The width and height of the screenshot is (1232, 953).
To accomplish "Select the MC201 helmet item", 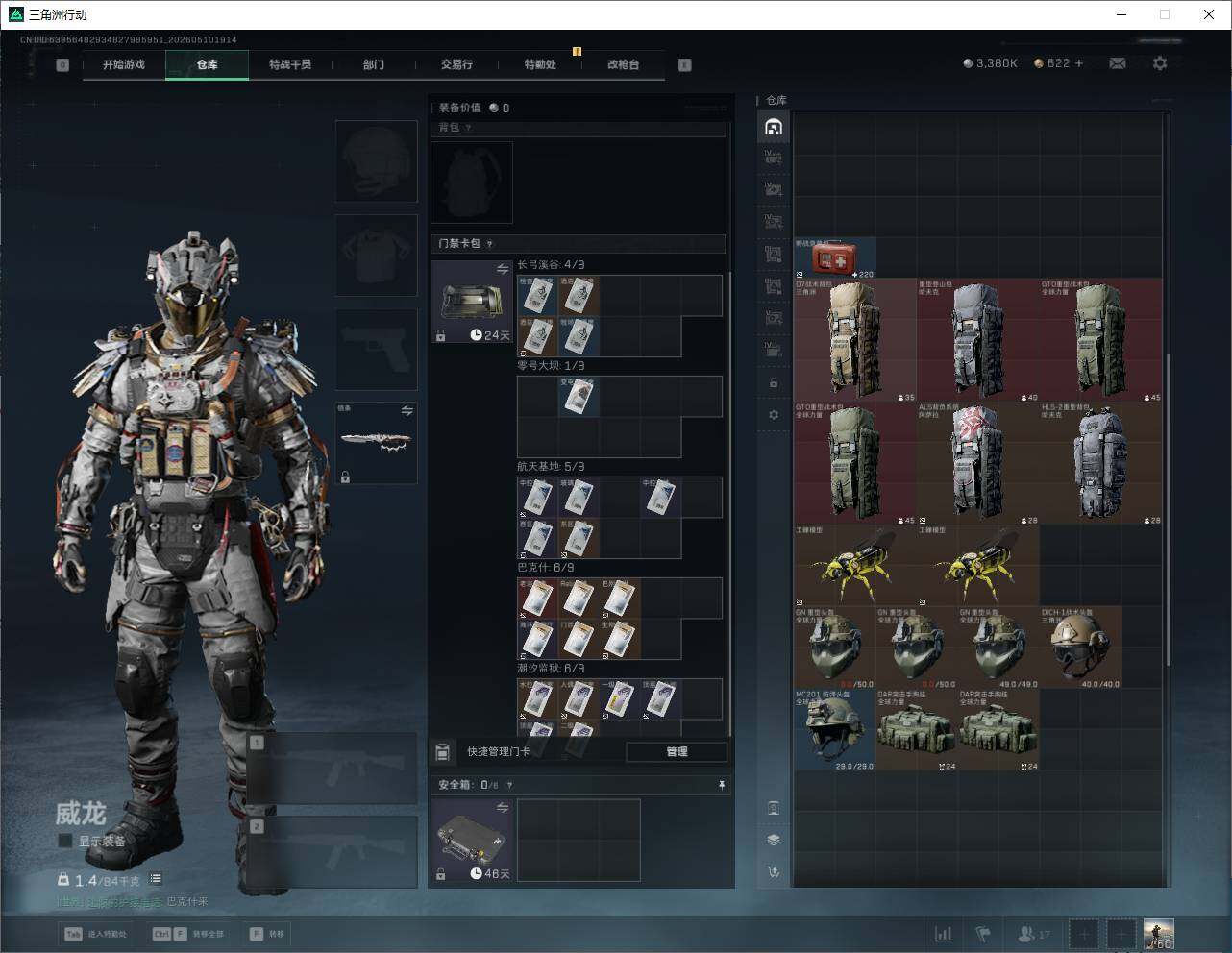I will pyautogui.click(x=835, y=729).
